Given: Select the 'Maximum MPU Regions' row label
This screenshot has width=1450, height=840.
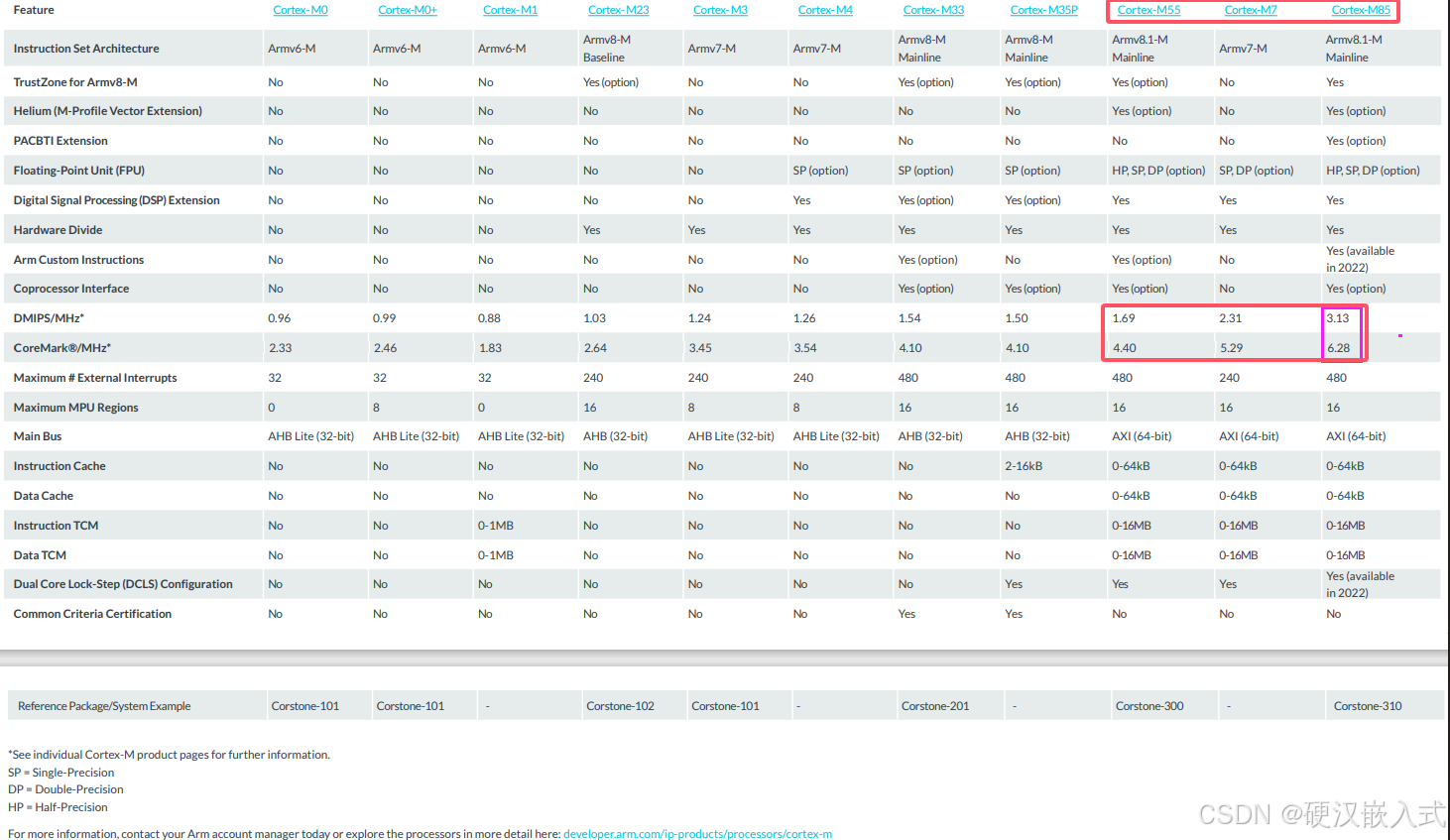Looking at the screenshot, I should [x=75, y=408].
